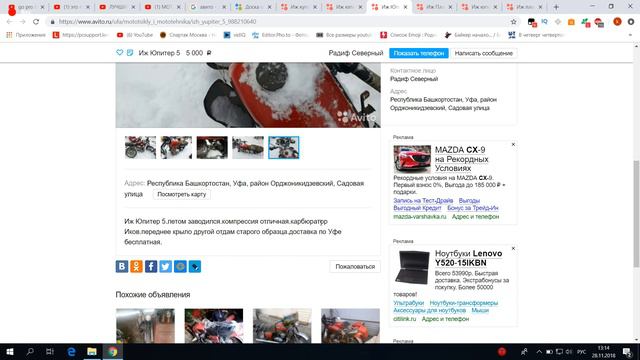Open the Chrome profile avatar
The height and width of the screenshot is (360, 640).
tap(617, 22)
